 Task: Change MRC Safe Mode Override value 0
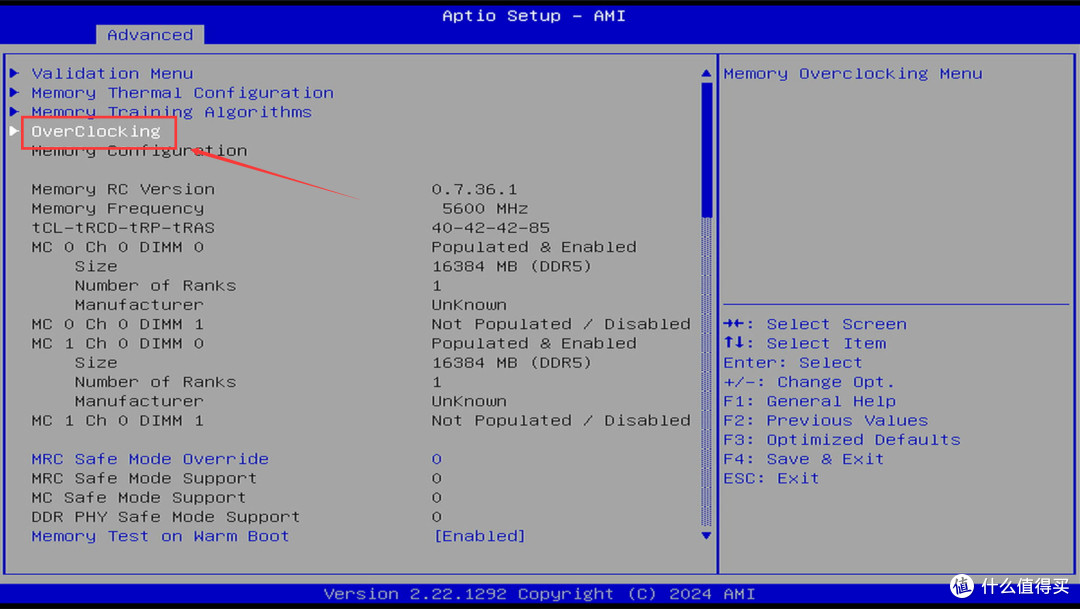click(437, 459)
